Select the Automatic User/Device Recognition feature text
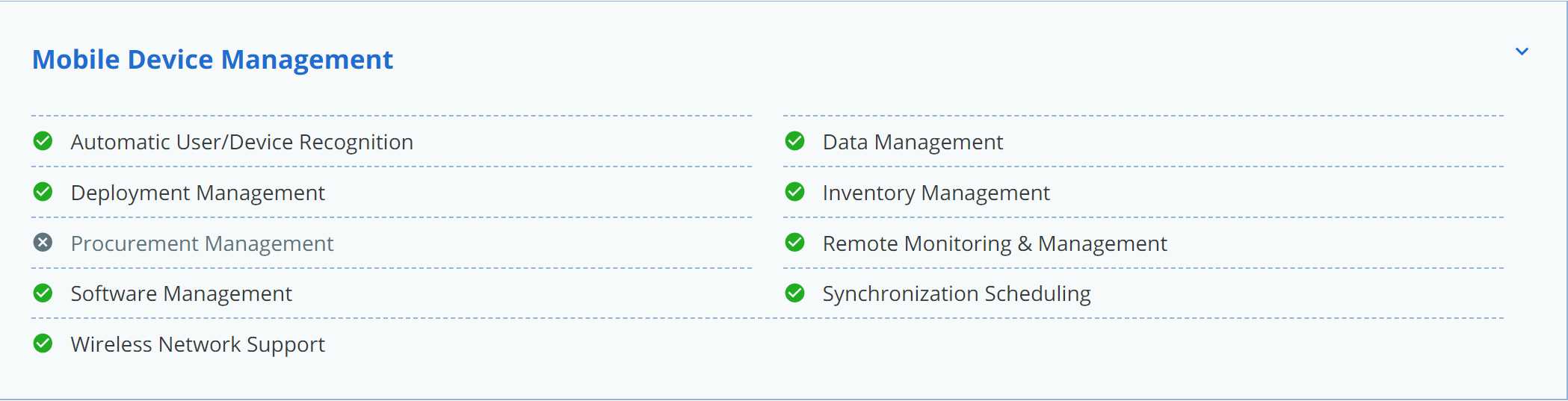 tap(242, 142)
